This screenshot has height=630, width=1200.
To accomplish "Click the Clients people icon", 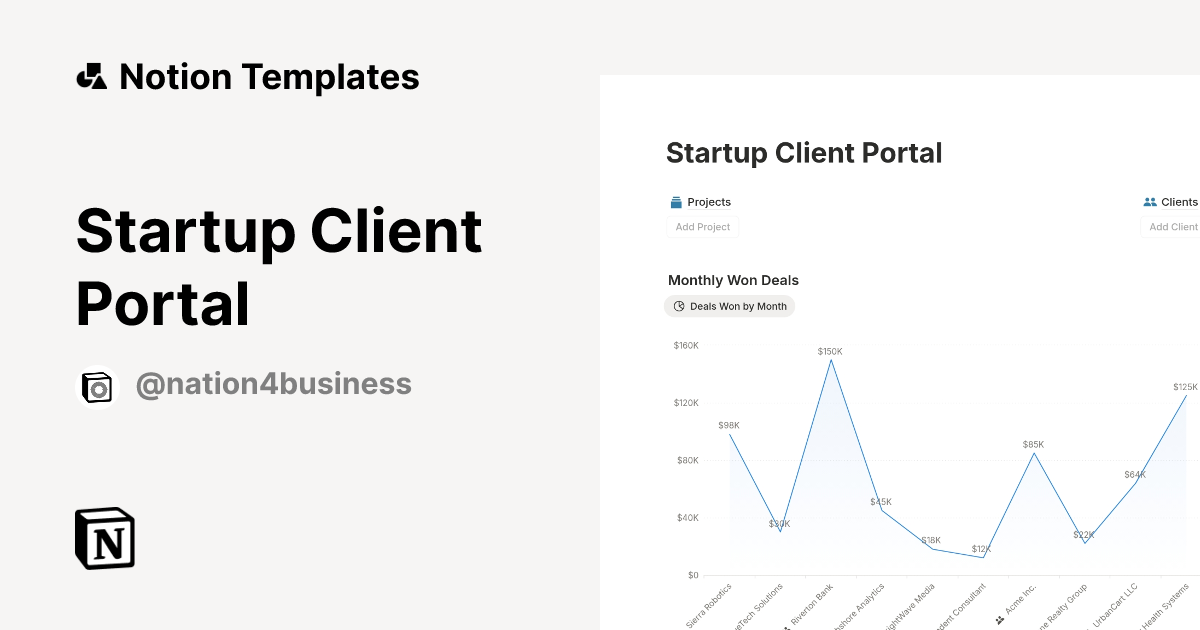I will [1150, 202].
